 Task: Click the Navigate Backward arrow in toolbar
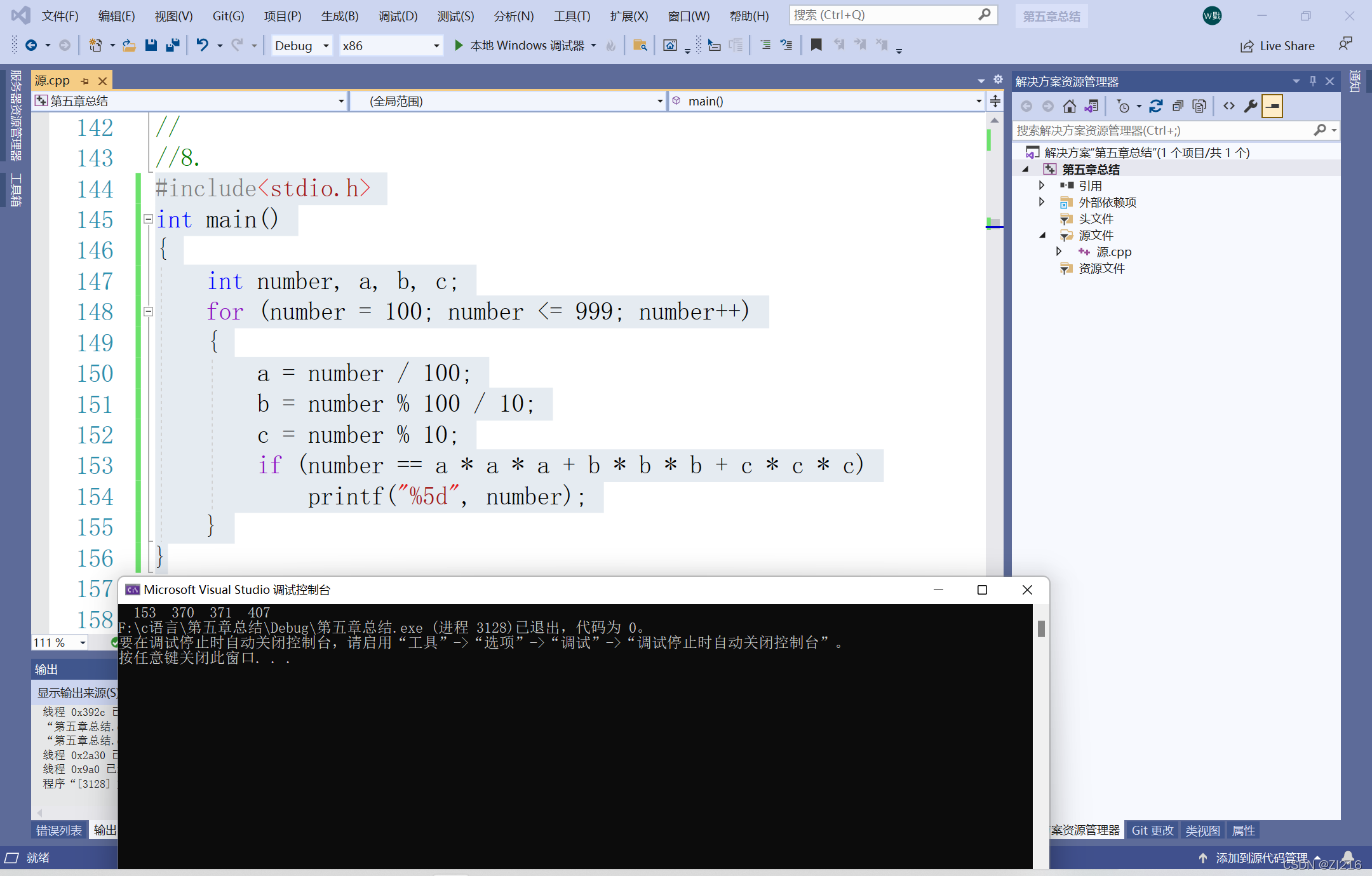tap(30, 45)
